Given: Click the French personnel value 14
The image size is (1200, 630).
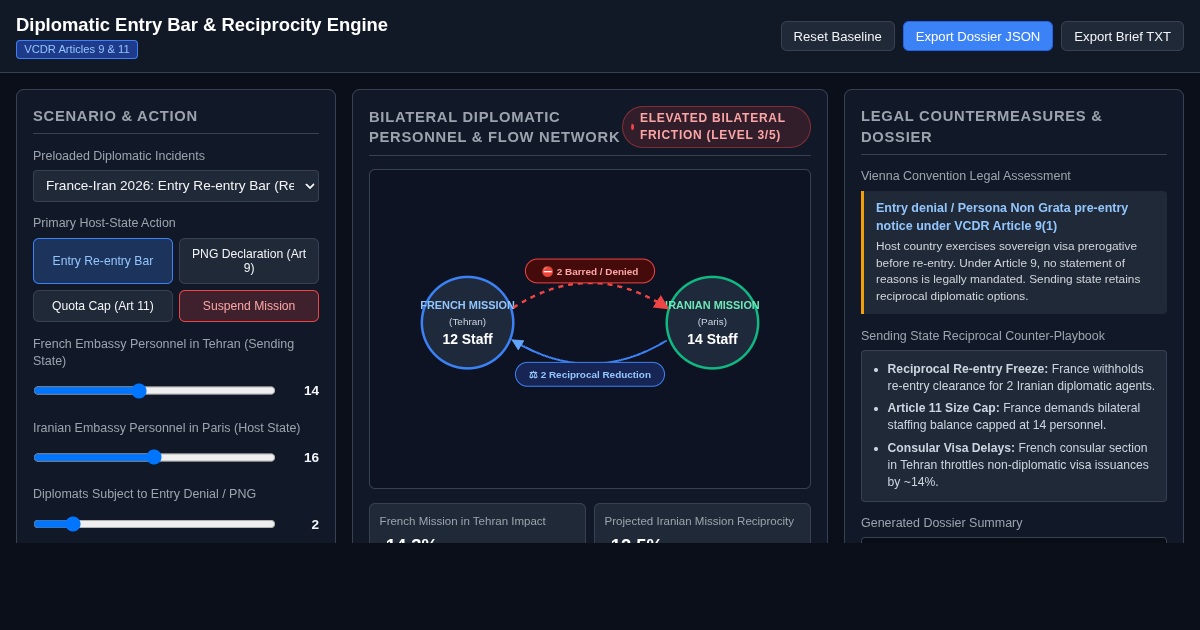Looking at the screenshot, I should click(x=311, y=390).
